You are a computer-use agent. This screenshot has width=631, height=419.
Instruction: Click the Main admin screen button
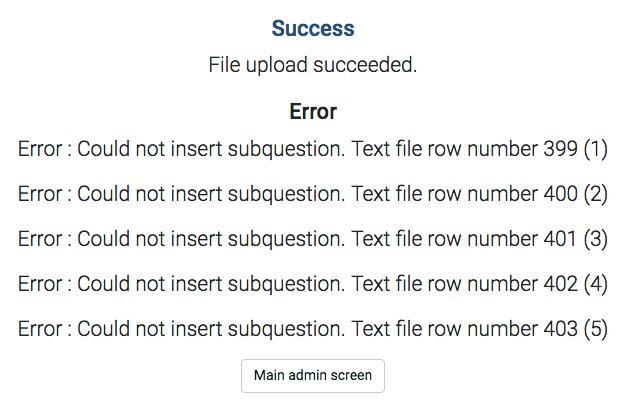313,376
